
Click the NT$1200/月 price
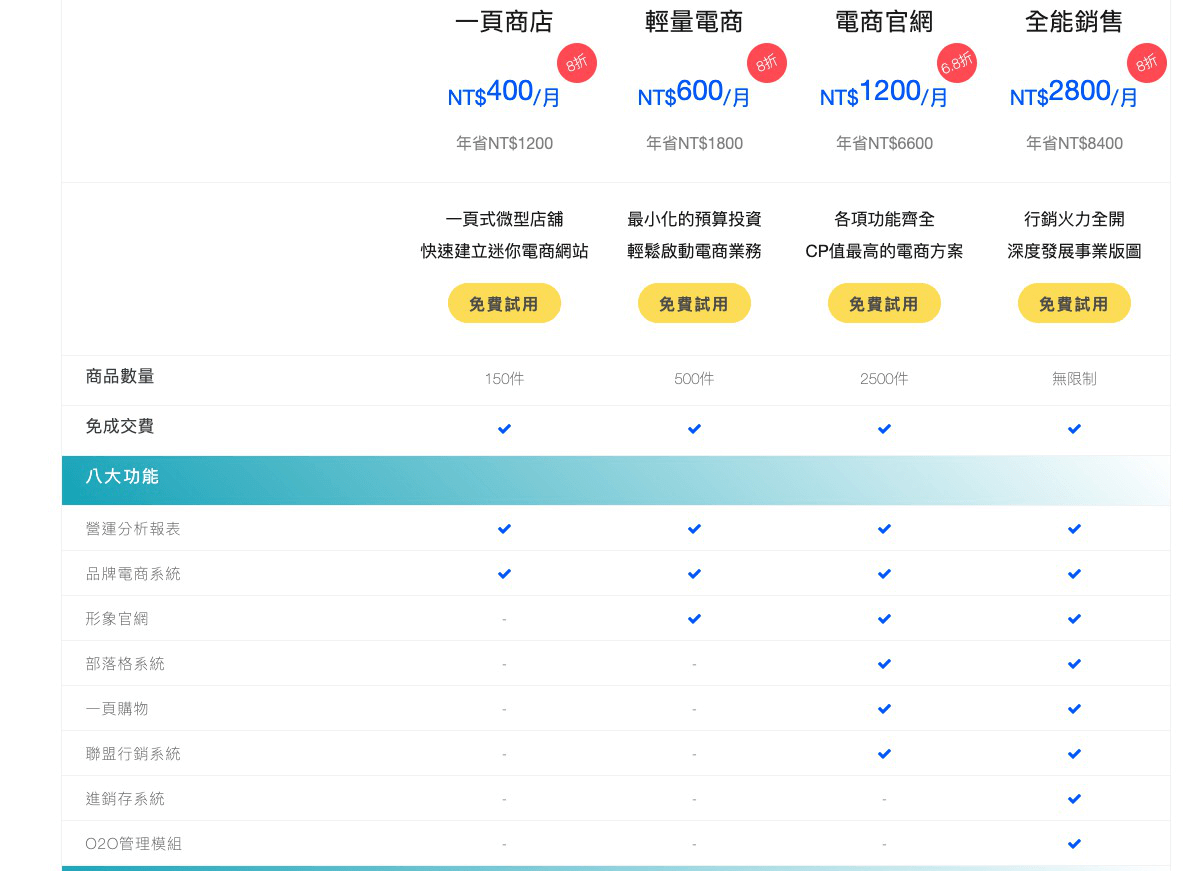[884, 93]
